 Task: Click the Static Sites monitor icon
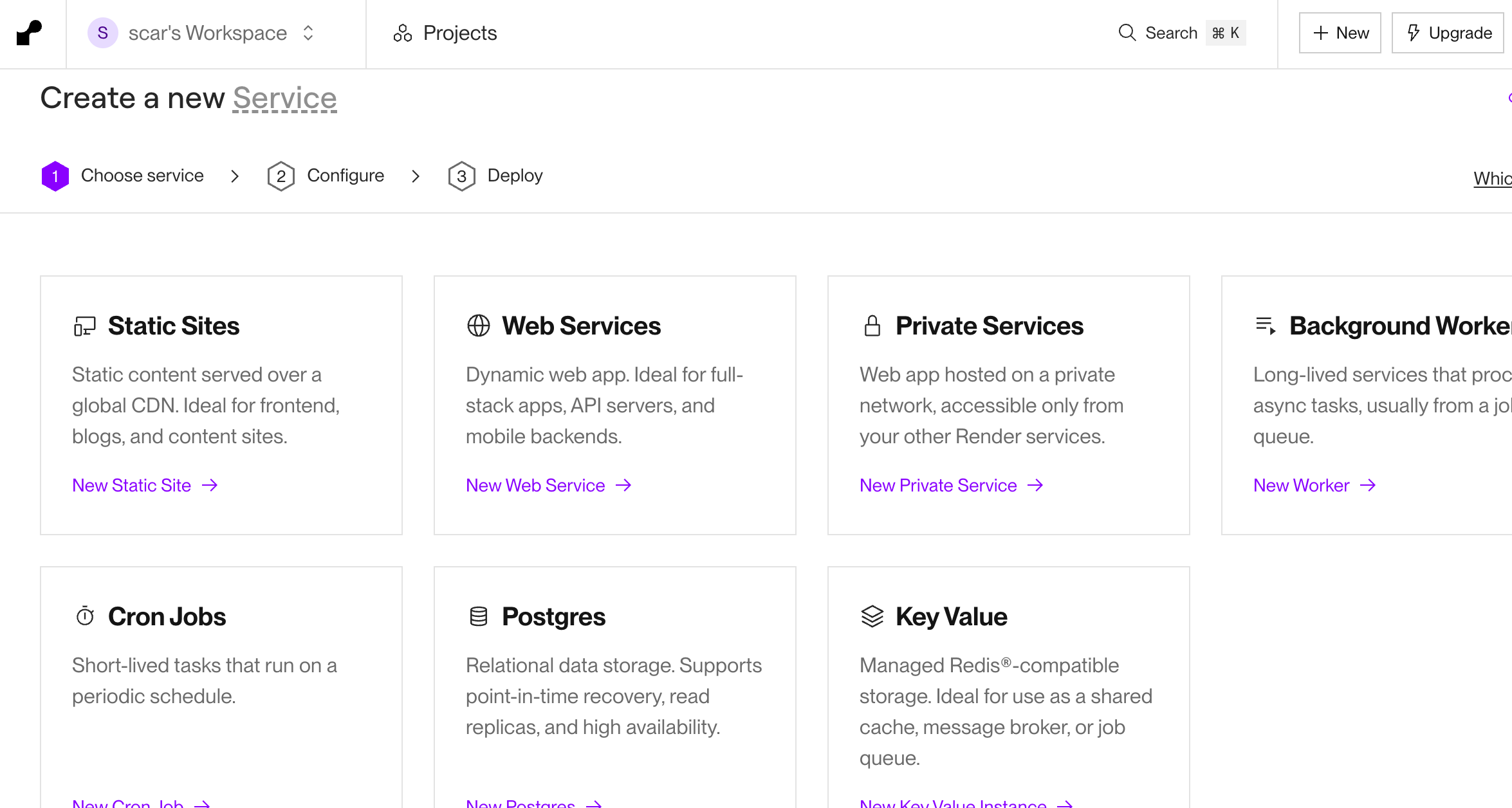[x=84, y=326]
